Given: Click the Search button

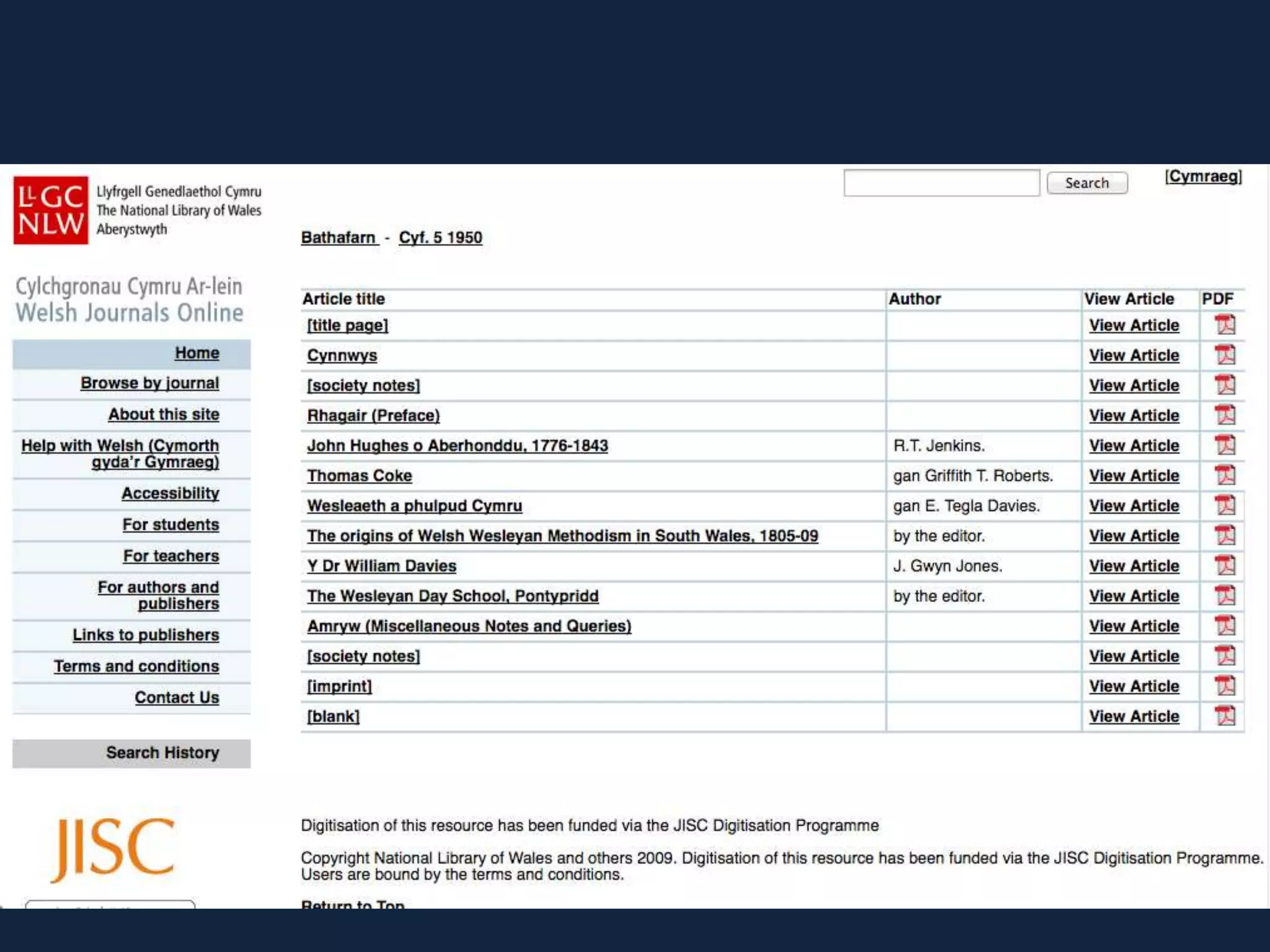Looking at the screenshot, I should (x=1086, y=183).
